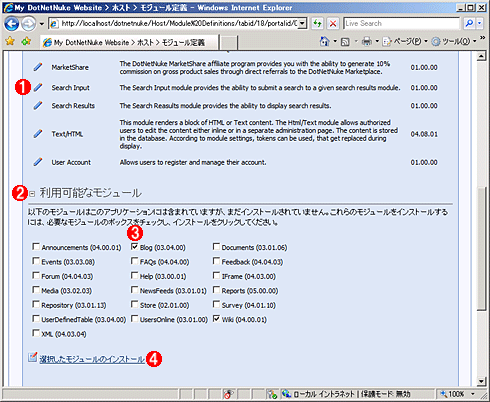This screenshot has height=402, width=490.
Task: Select the Reports module checkbox
Action: [216, 290]
